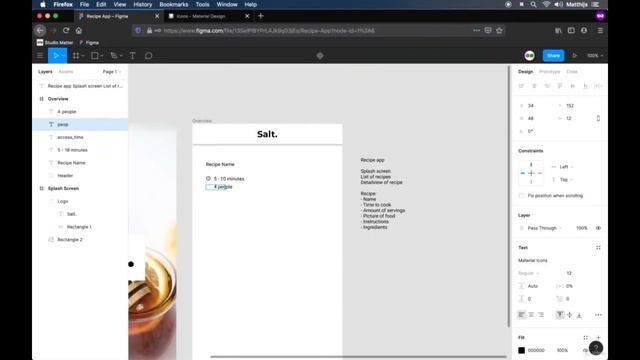
Task: Open the frame tool dropdown arrow
Action: click(x=83, y=56)
